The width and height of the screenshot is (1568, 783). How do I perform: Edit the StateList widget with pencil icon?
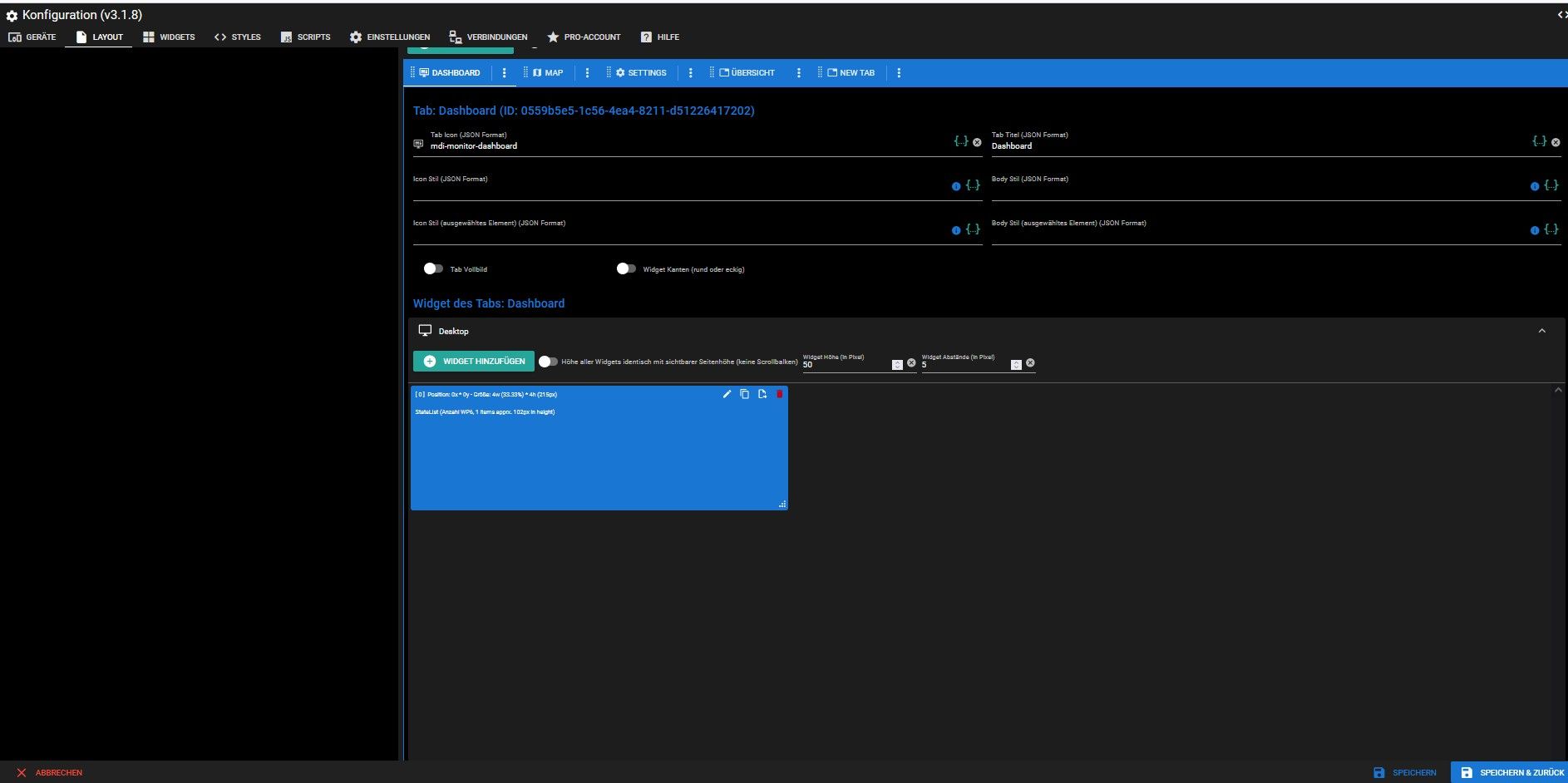(x=727, y=394)
